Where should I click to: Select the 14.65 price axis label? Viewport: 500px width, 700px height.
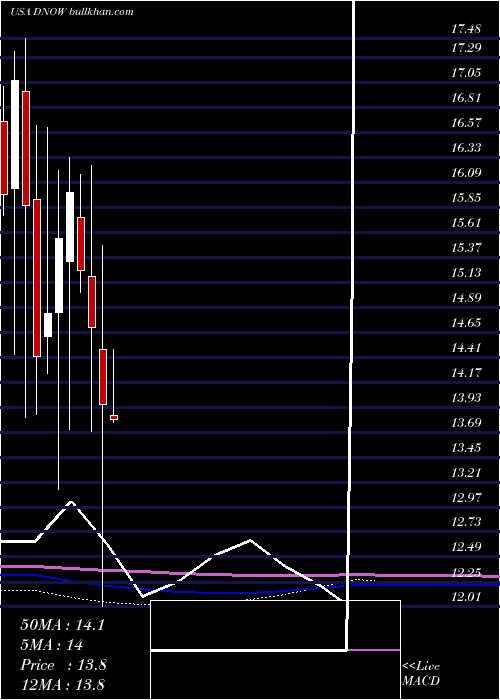pos(466,322)
